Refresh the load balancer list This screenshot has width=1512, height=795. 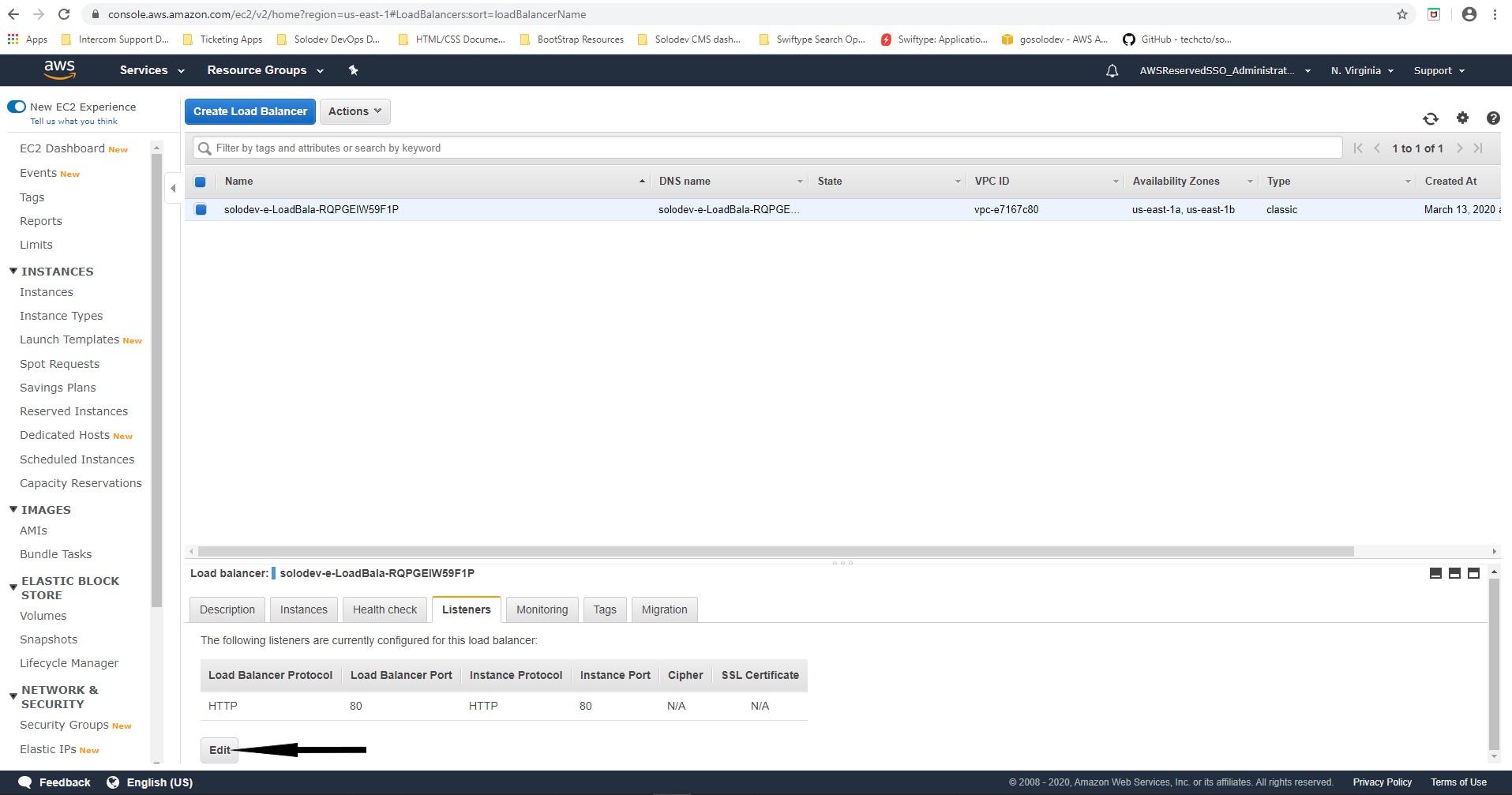point(1431,118)
